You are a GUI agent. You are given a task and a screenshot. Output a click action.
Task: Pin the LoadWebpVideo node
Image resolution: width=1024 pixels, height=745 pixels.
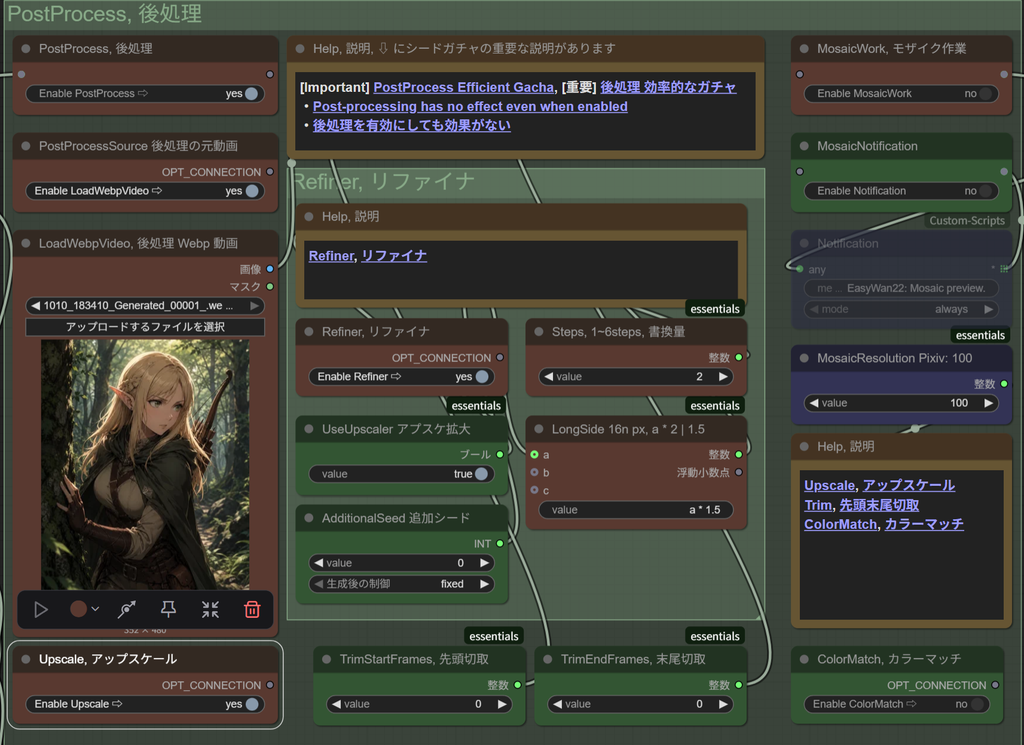(168, 610)
